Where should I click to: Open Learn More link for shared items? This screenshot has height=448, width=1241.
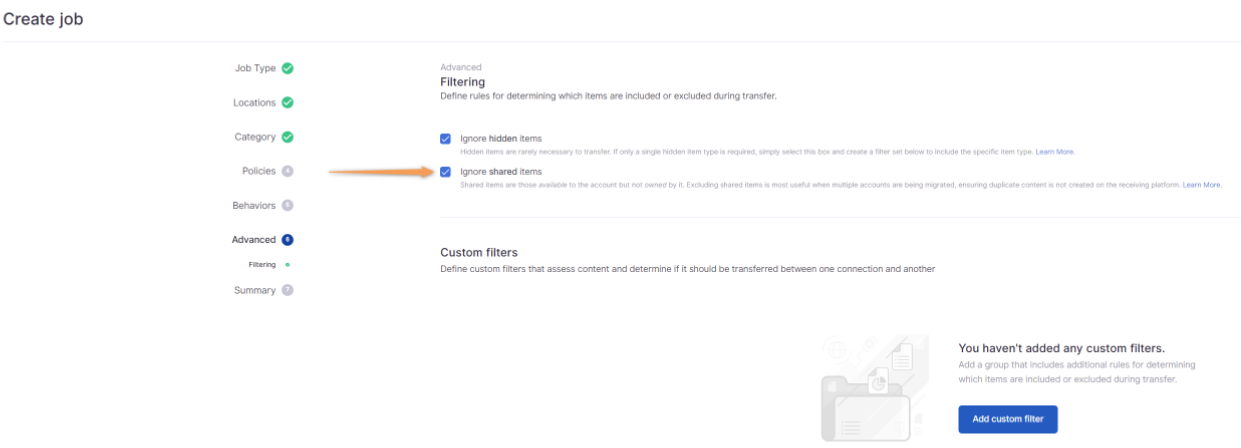[x=1202, y=185]
